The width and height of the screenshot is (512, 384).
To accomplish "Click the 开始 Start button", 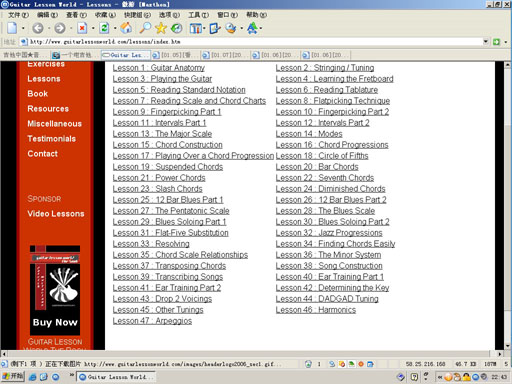I will coord(13,377).
